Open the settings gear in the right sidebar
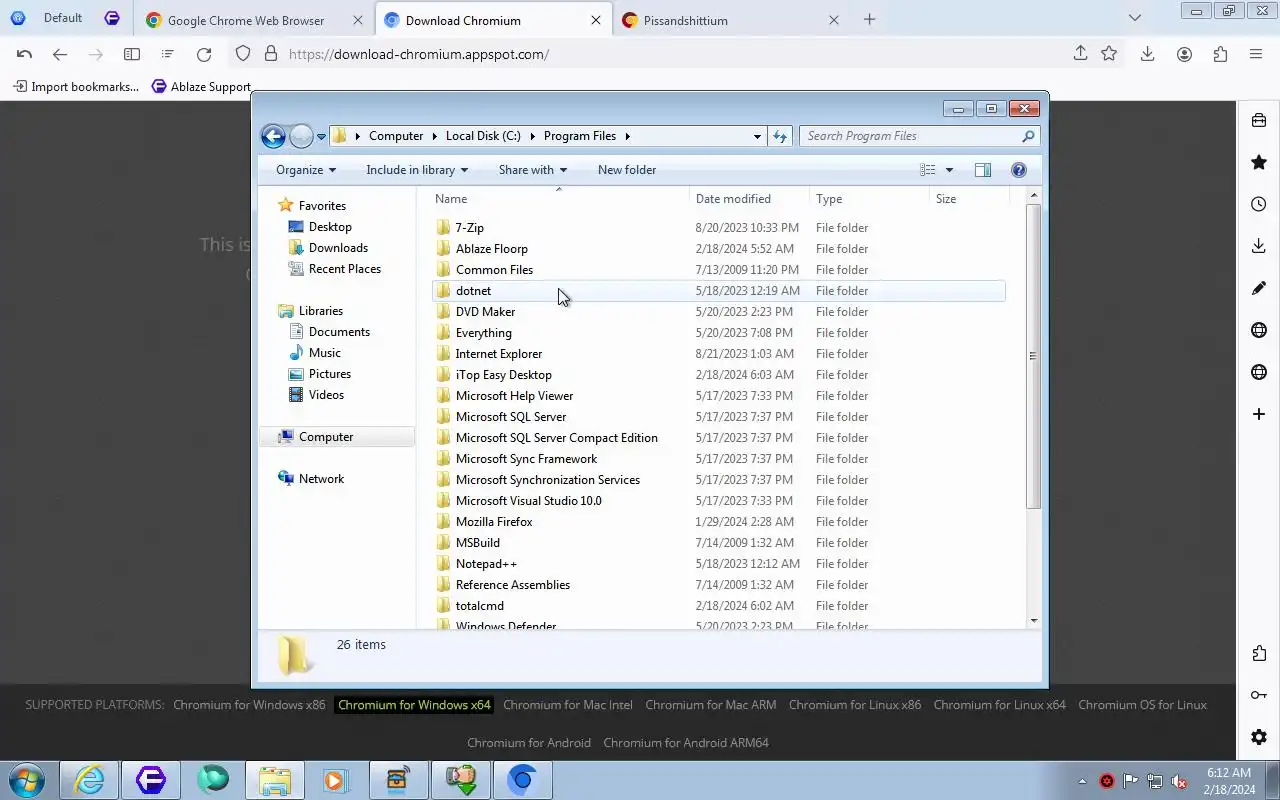1280x800 pixels. [1259, 737]
